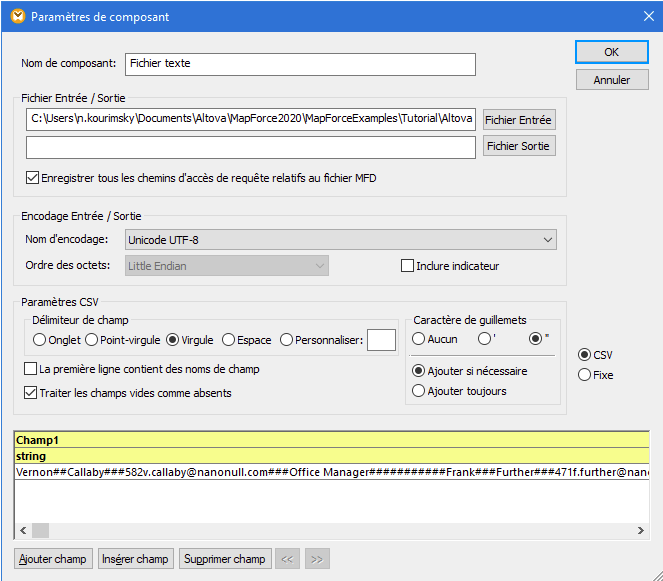The width and height of the screenshot is (663, 581).
Task: Open the Nom d'encodage dropdown
Action: point(341,240)
